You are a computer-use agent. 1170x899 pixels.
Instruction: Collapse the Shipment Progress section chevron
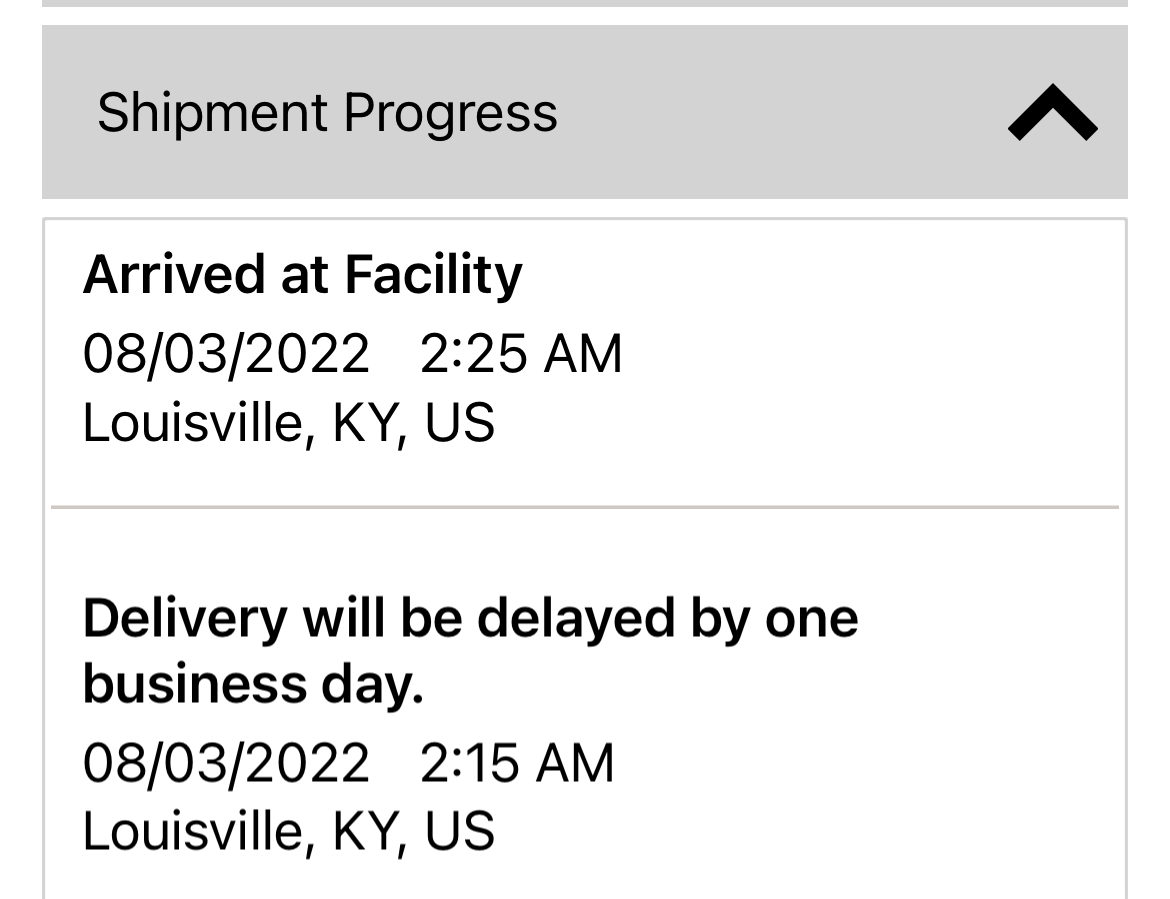1052,113
